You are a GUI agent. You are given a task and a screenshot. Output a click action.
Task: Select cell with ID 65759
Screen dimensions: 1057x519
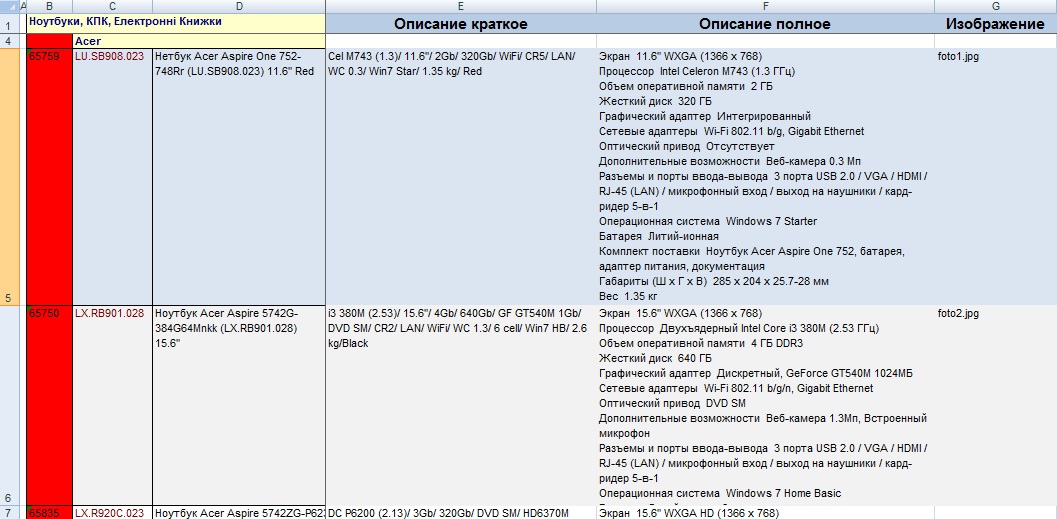pos(49,177)
